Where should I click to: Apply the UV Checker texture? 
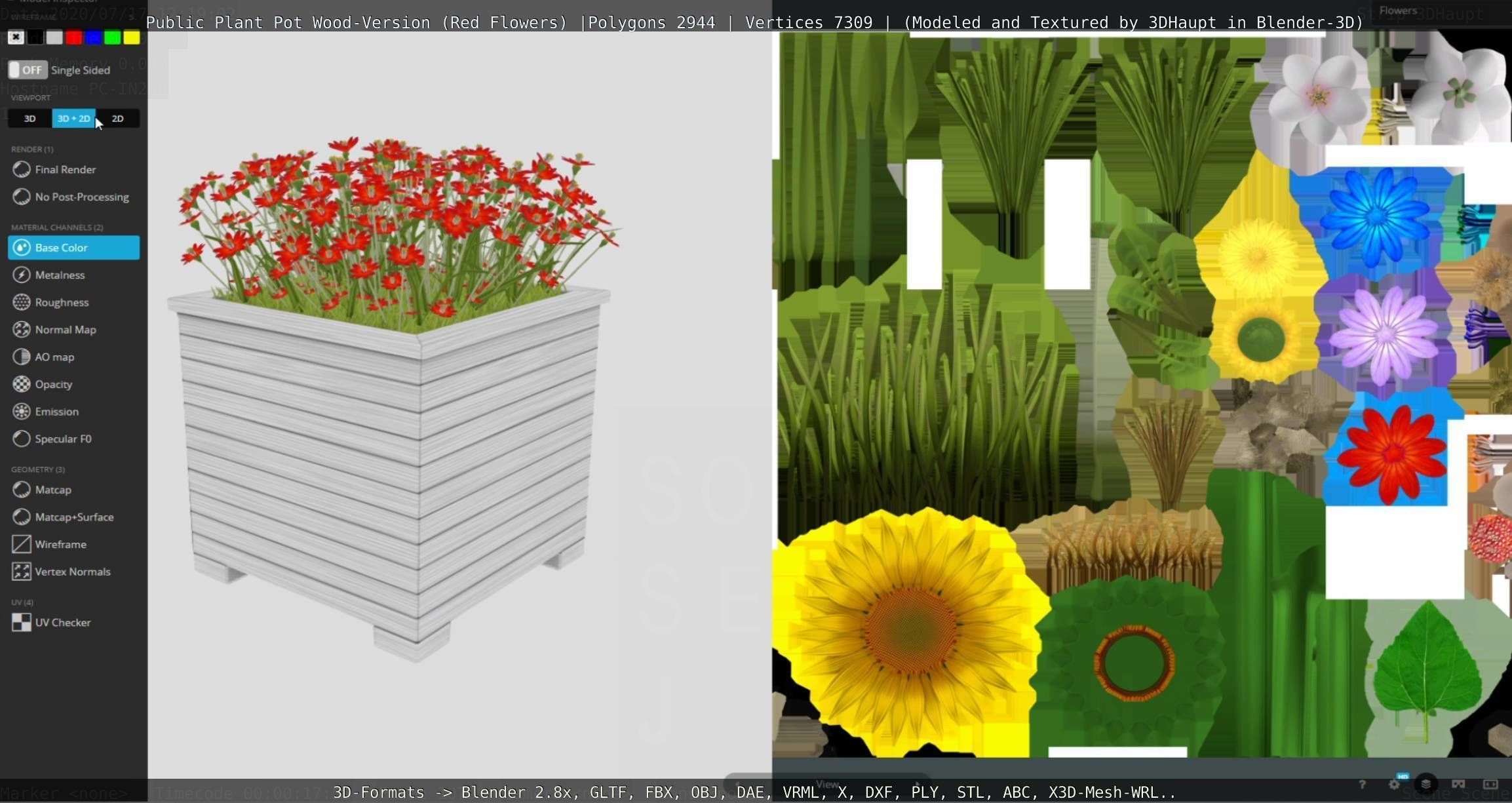coord(73,623)
